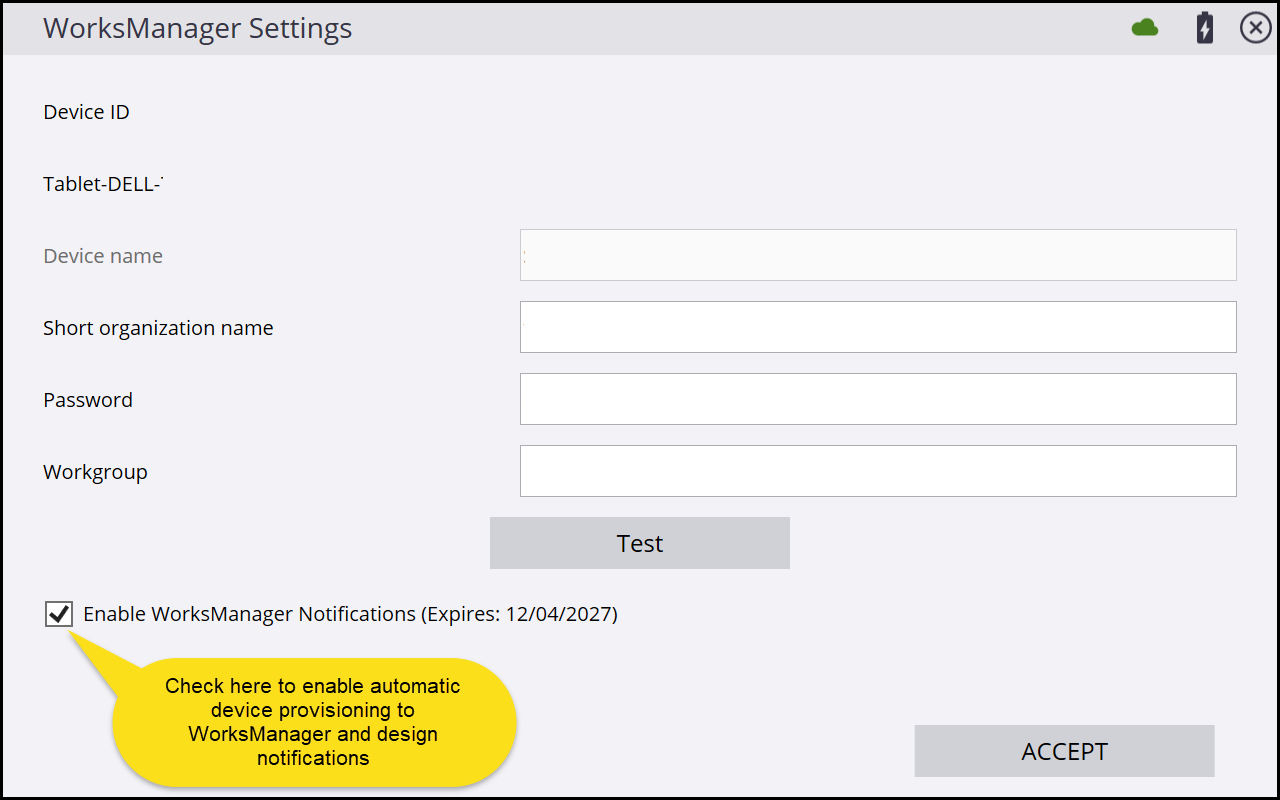Click the battery charging status icon

pyautogui.click(x=1205, y=28)
